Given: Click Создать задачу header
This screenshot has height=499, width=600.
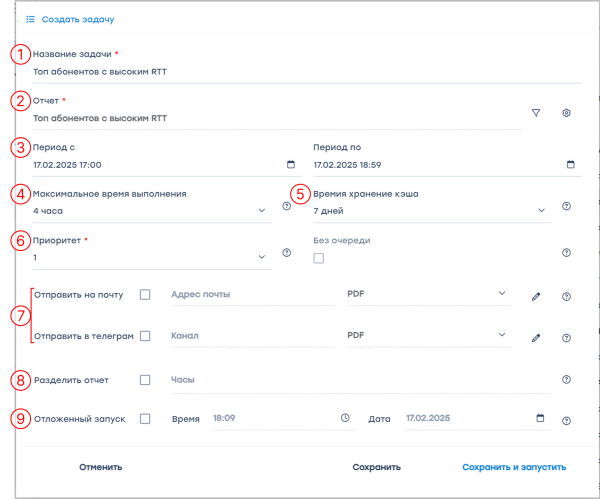Looking at the screenshot, I should [77, 19].
